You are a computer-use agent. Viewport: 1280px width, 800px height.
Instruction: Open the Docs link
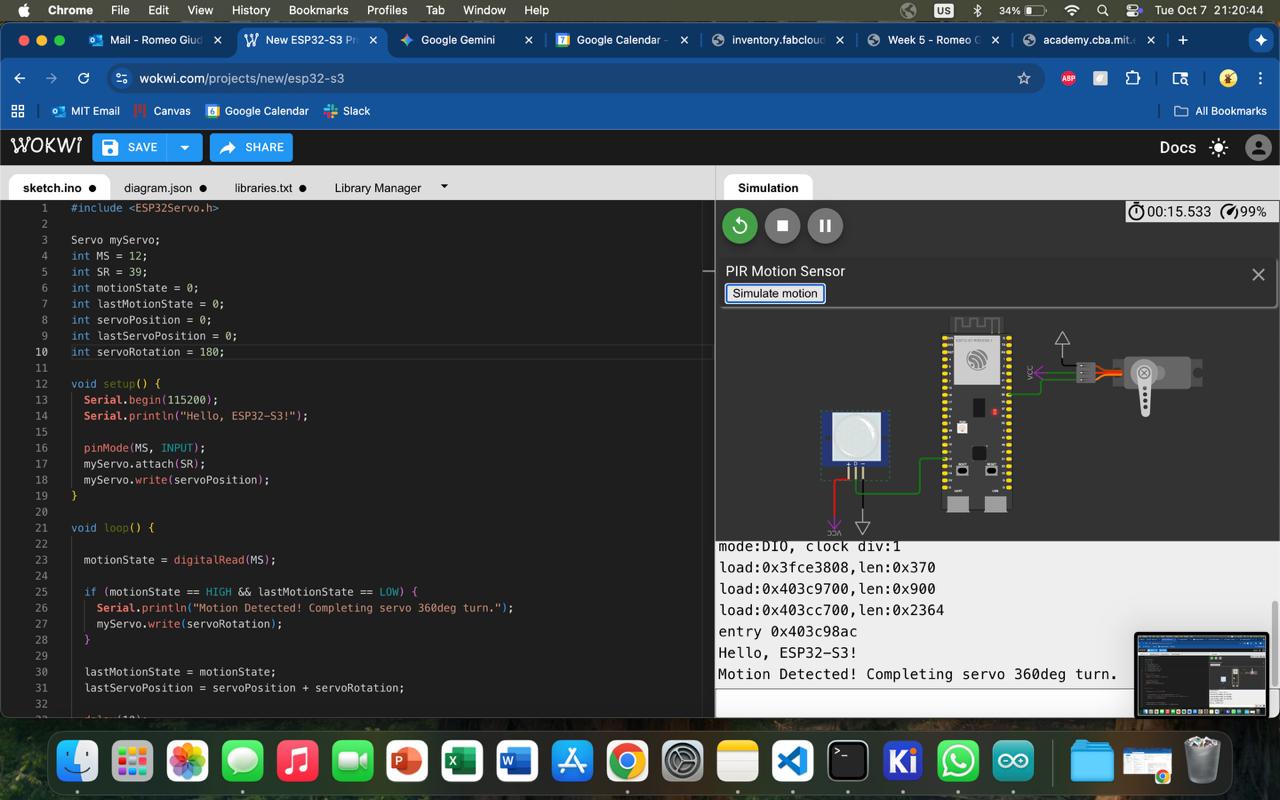[x=1177, y=148]
